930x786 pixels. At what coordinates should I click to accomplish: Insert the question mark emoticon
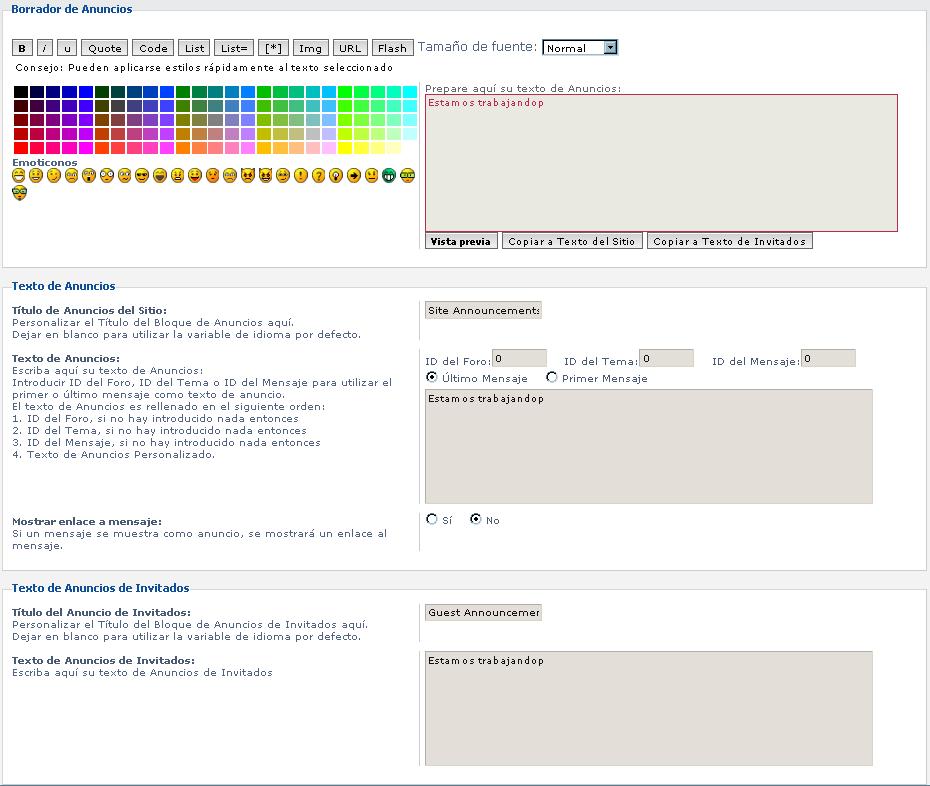319,175
